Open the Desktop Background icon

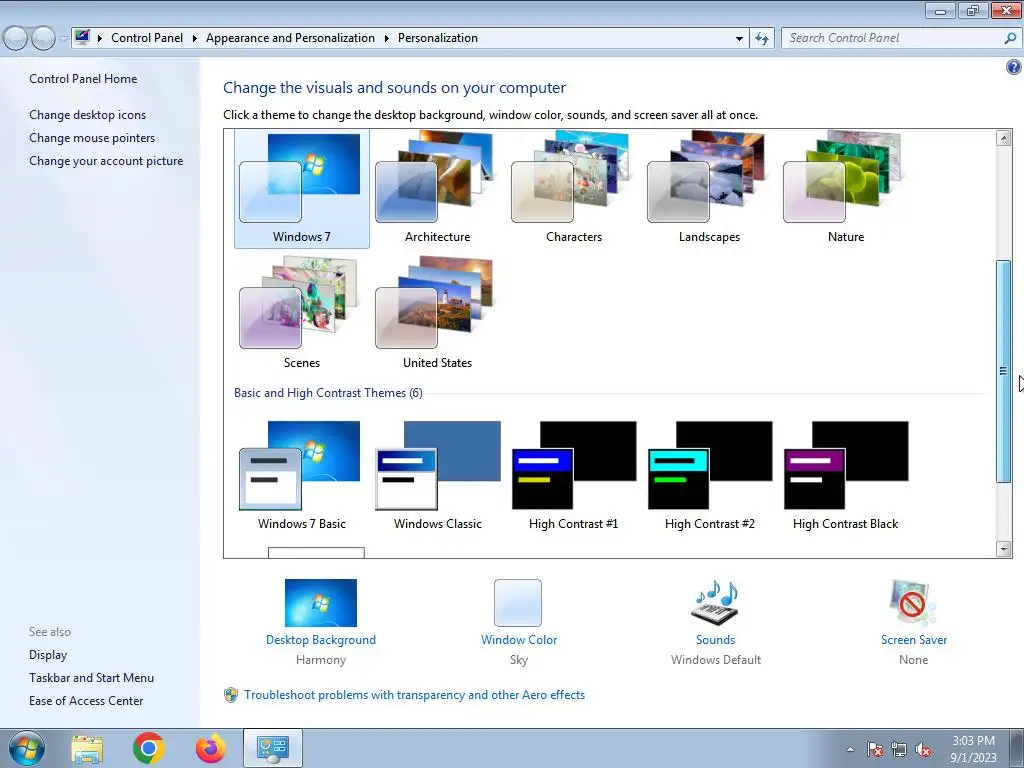pos(321,603)
